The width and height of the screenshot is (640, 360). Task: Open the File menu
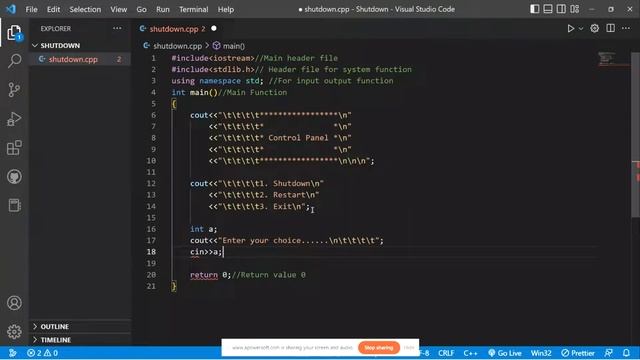tap(31, 9)
